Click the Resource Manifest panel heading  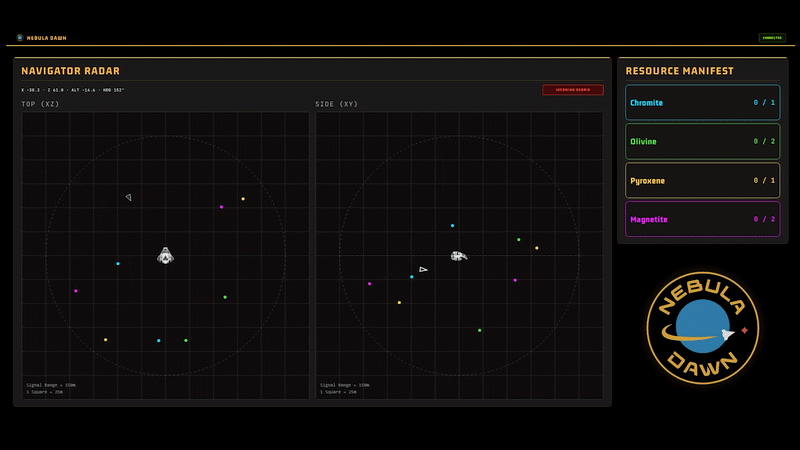point(680,71)
